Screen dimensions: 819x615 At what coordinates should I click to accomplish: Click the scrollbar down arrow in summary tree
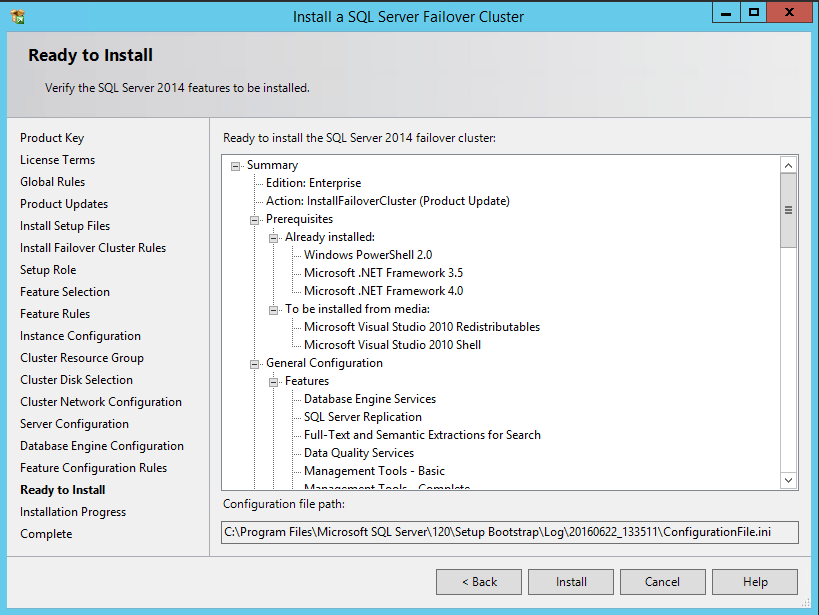click(788, 480)
